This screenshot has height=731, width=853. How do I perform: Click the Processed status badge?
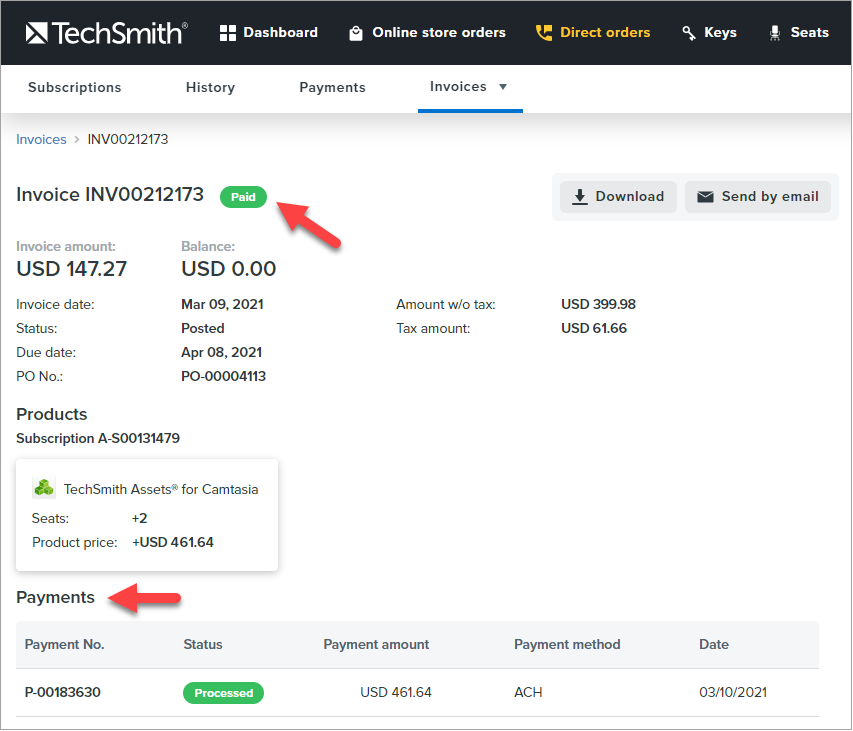[x=224, y=693]
